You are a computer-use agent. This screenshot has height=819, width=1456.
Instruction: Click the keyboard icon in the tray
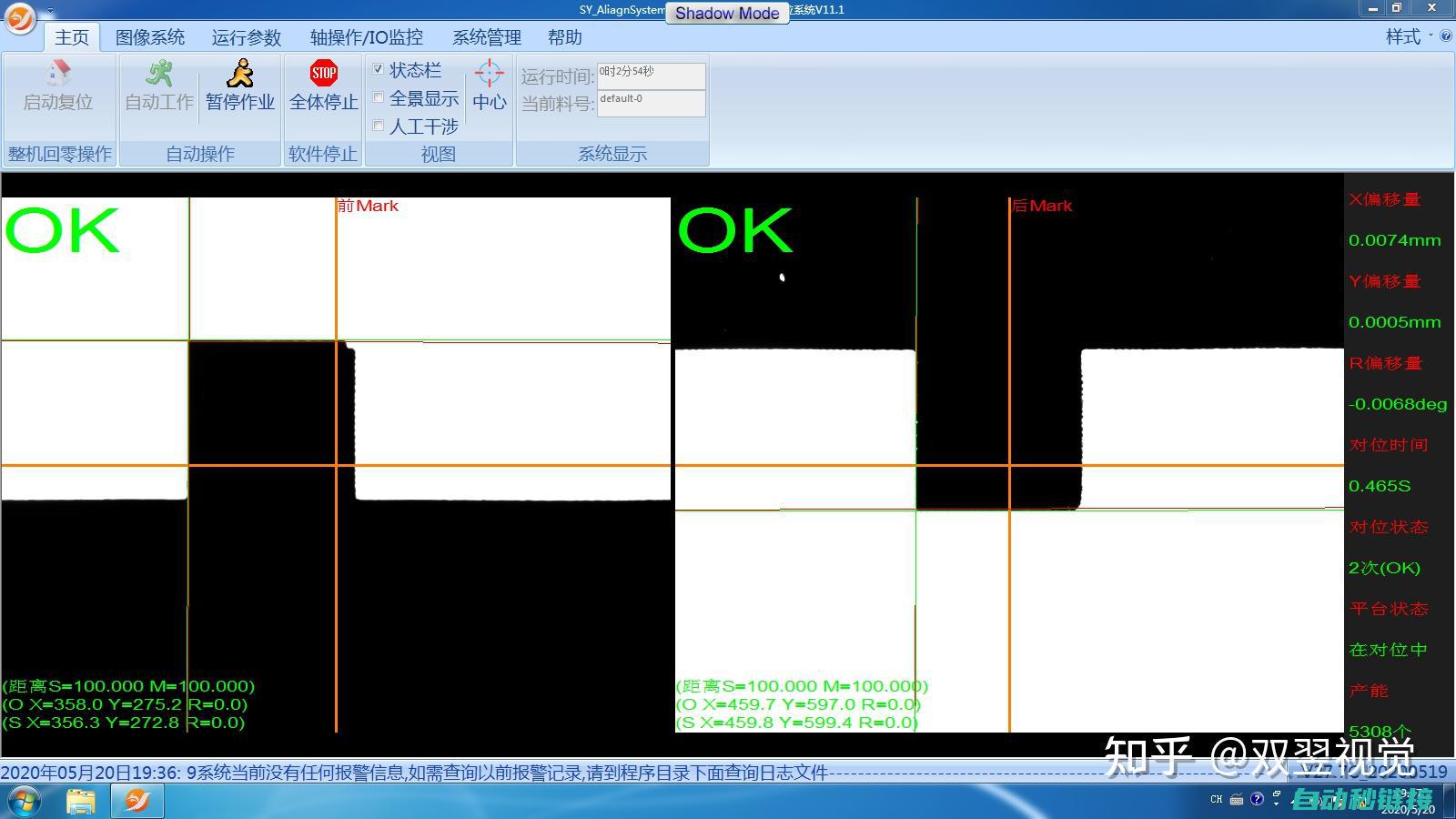[x=1237, y=799]
